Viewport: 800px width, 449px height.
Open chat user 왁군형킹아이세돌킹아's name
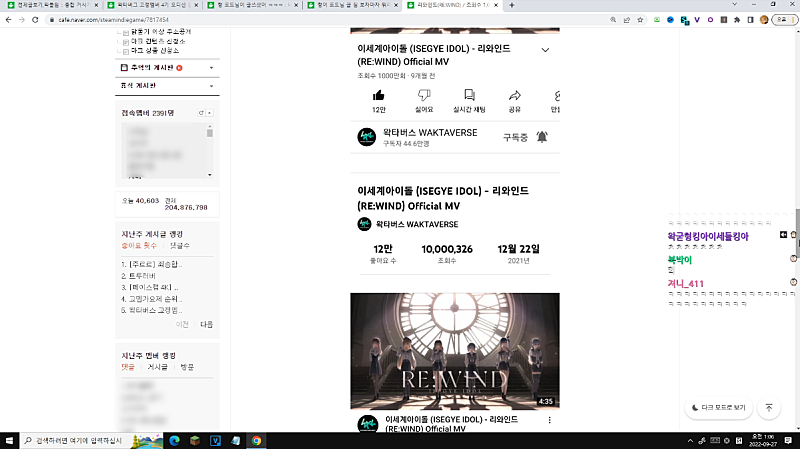(x=708, y=236)
